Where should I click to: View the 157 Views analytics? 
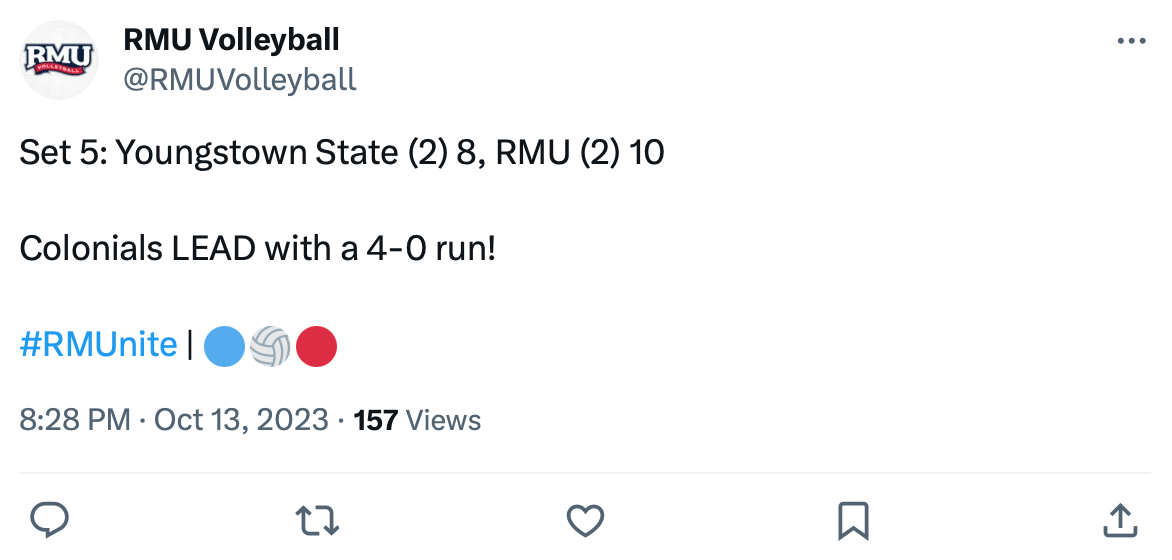pos(417,420)
